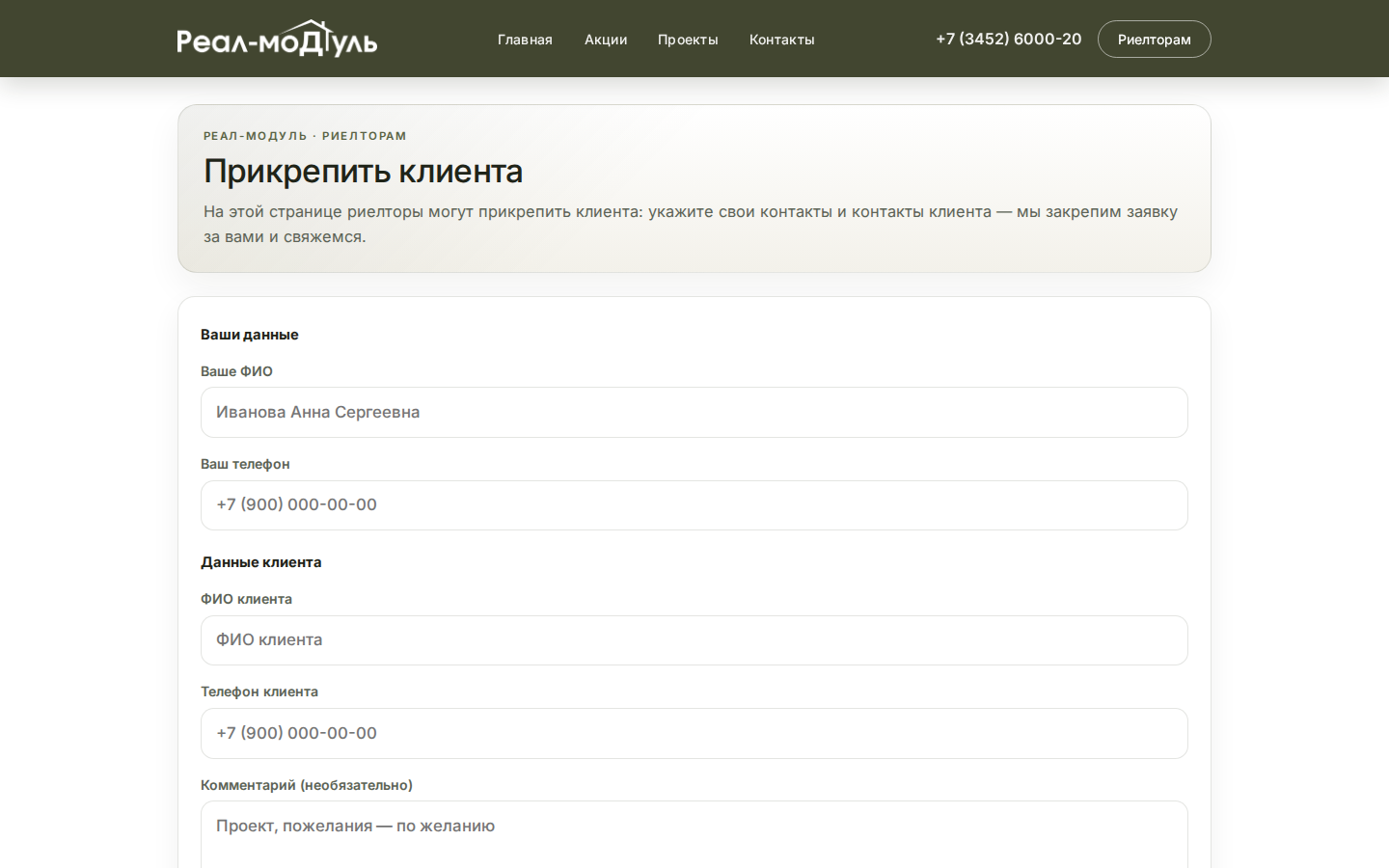
Task: Click the Комментарий (необязательно) label
Action: tap(307, 785)
